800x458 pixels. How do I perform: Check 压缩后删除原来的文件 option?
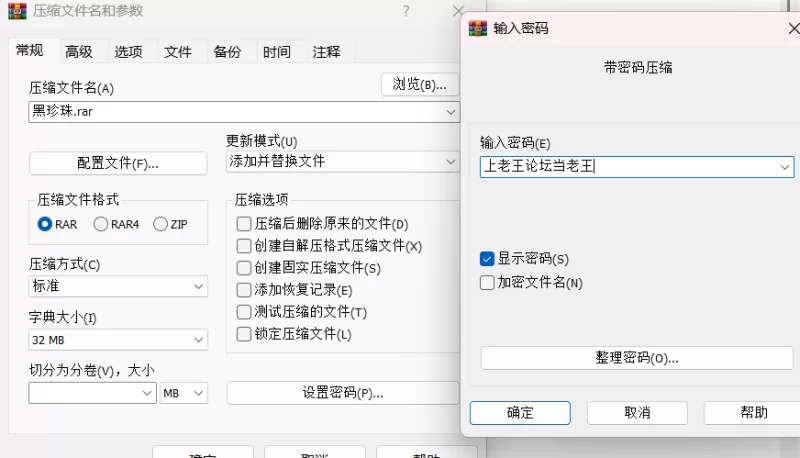(244, 223)
